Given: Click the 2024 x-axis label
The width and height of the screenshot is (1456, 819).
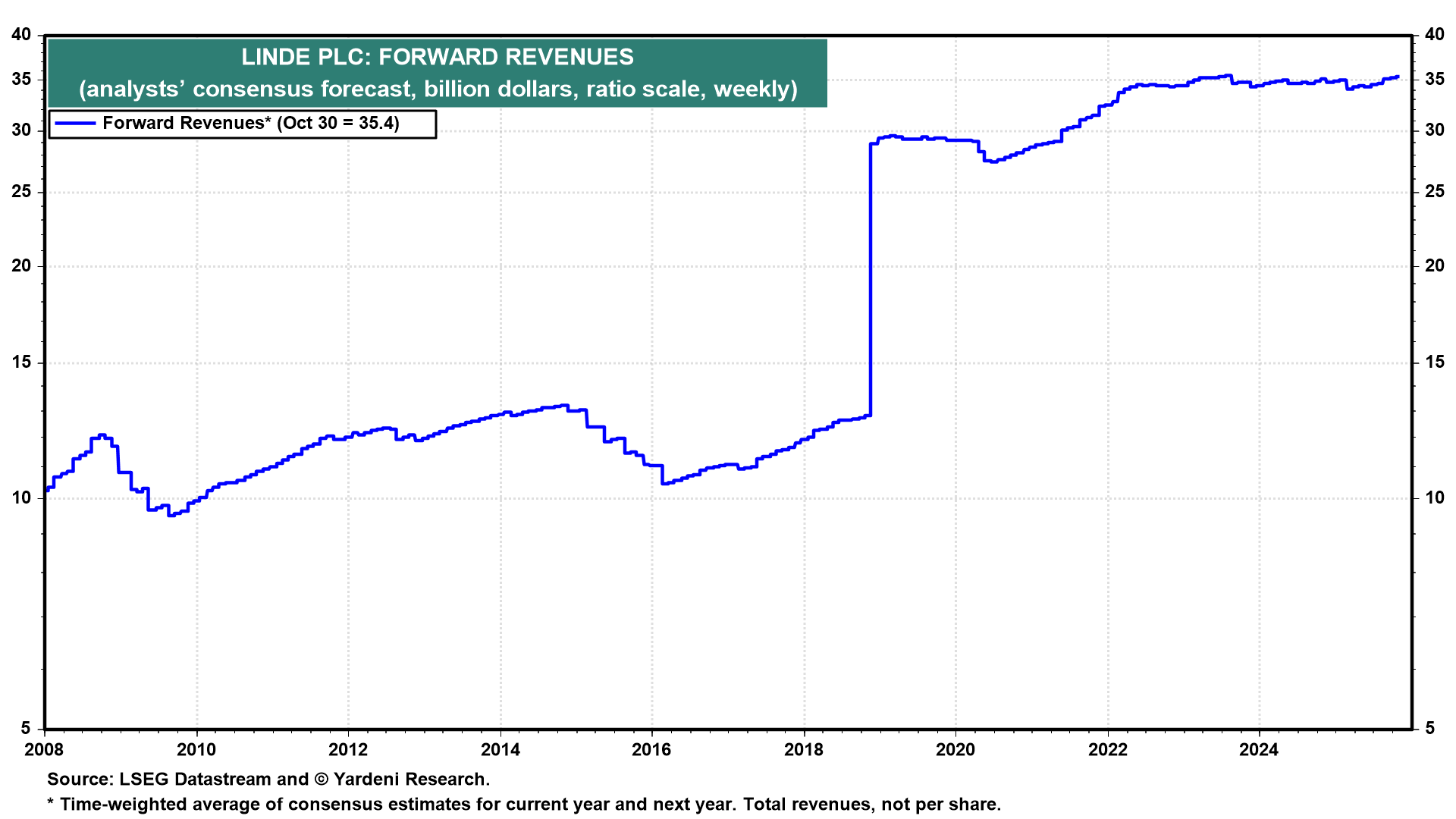Looking at the screenshot, I should pyautogui.click(x=1259, y=750).
